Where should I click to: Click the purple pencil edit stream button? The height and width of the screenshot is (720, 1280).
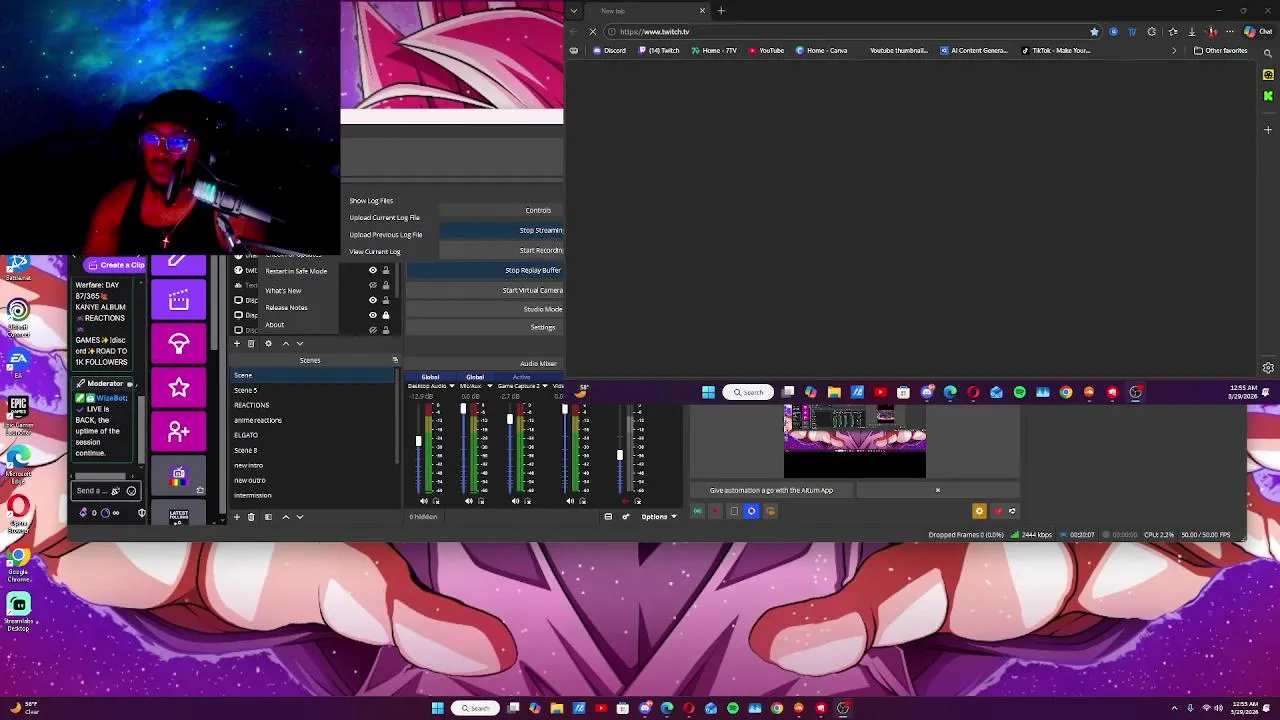click(x=179, y=263)
